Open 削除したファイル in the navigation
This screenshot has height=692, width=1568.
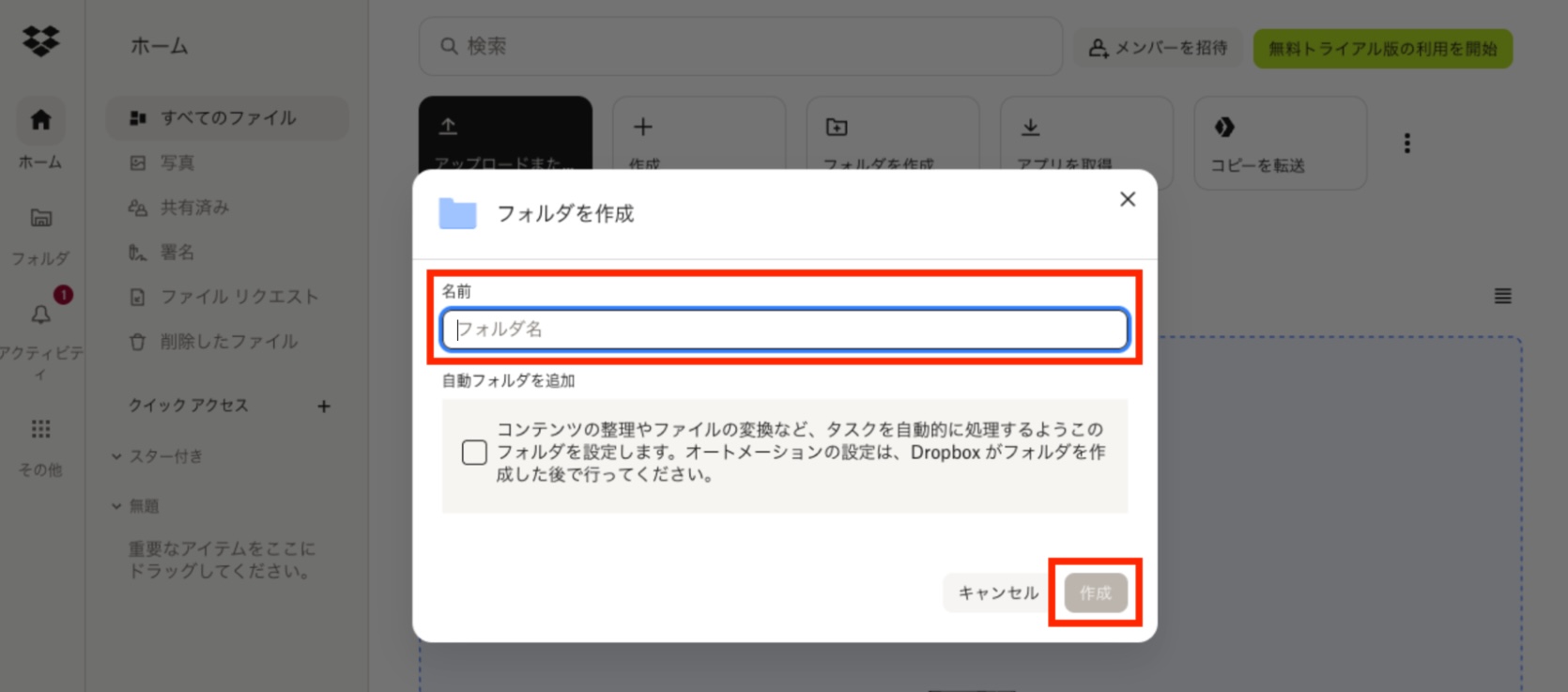[x=228, y=342]
